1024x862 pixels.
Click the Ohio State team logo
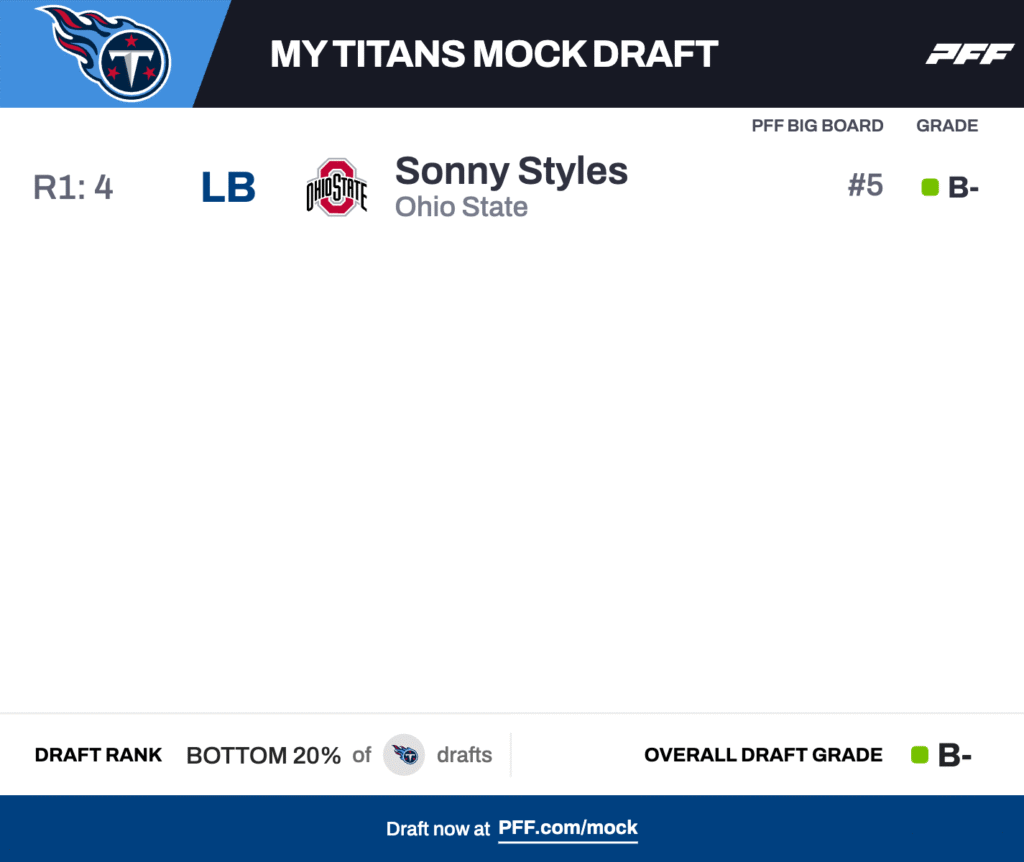tap(336, 187)
